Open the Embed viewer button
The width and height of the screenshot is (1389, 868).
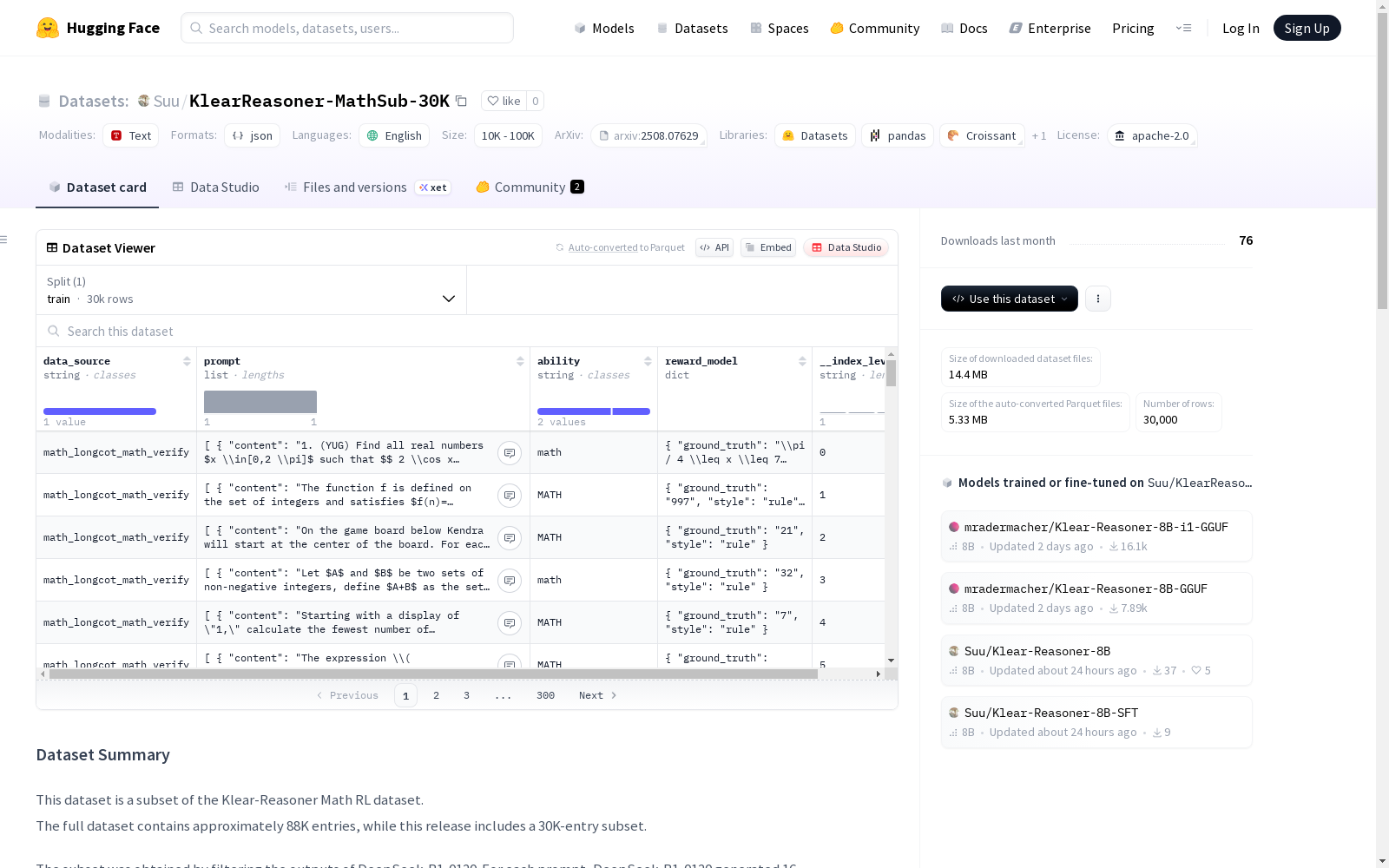[768, 247]
